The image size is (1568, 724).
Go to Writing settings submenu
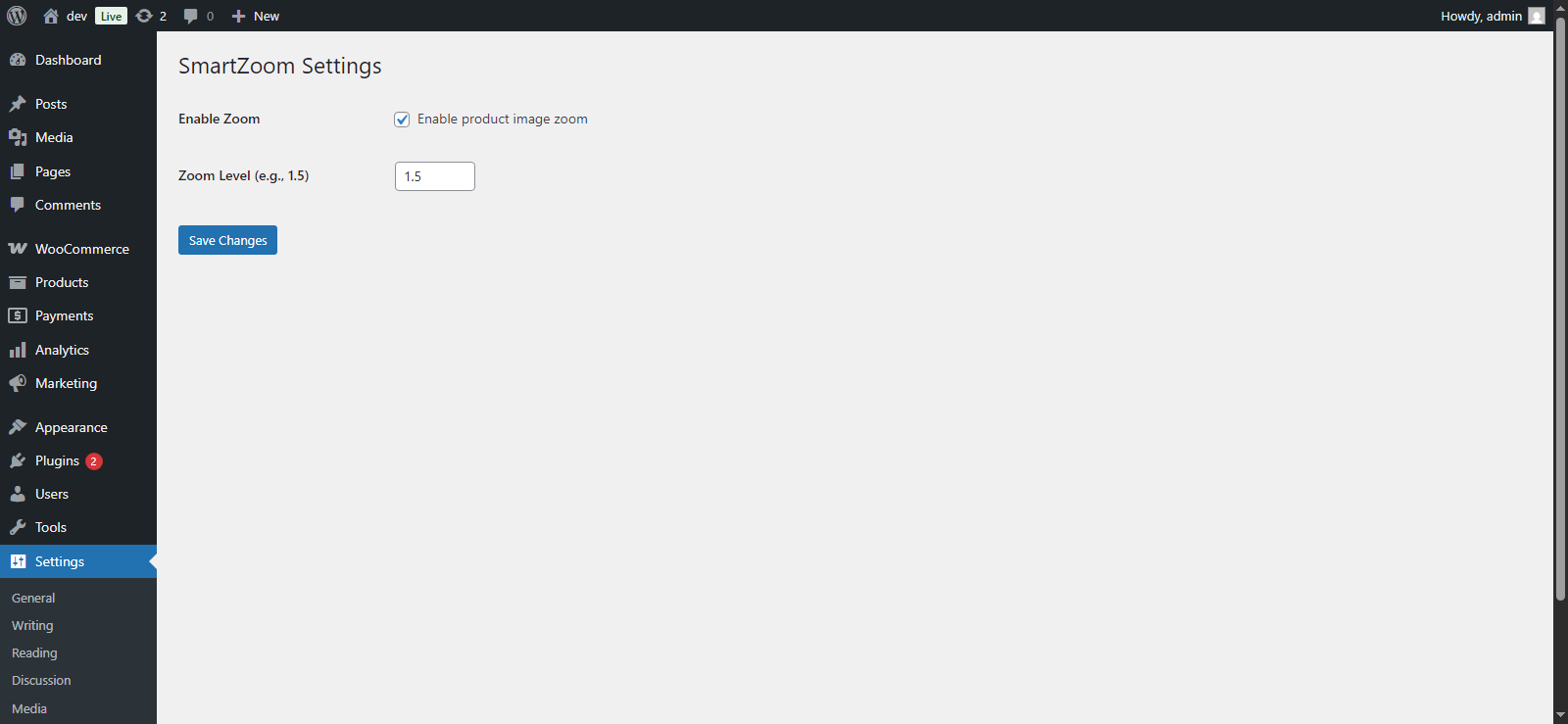tap(32, 625)
